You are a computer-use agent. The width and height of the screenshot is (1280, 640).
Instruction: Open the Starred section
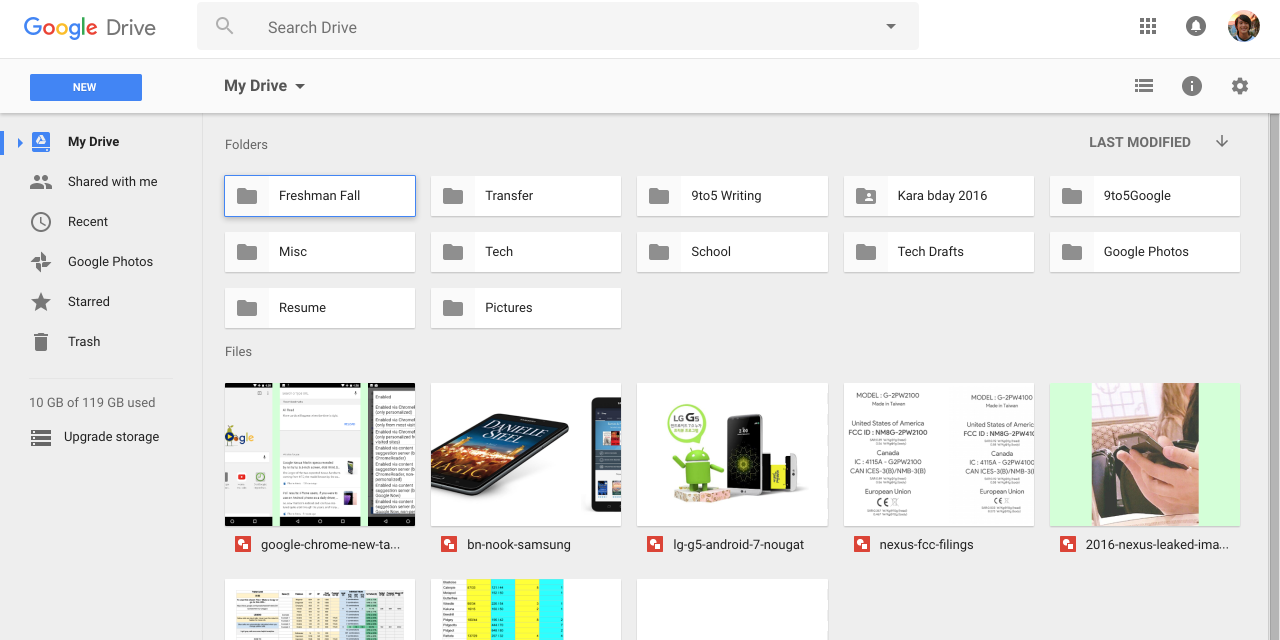pyautogui.click(x=88, y=302)
